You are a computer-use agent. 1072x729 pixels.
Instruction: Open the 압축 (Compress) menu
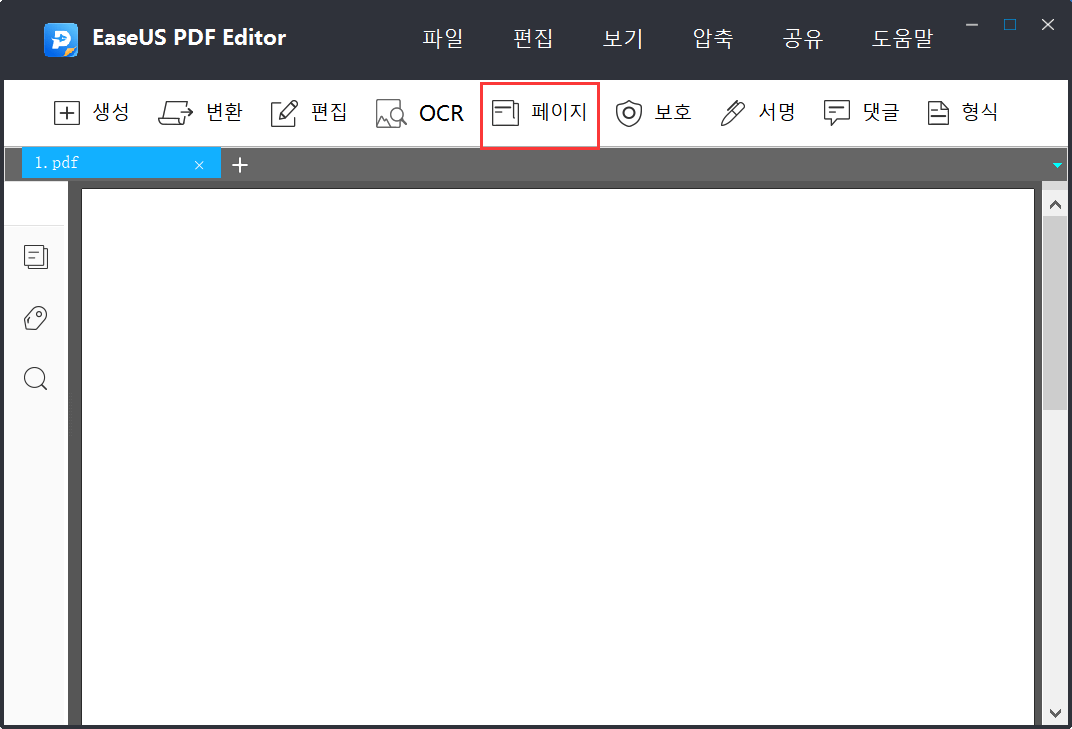coord(712,38)
